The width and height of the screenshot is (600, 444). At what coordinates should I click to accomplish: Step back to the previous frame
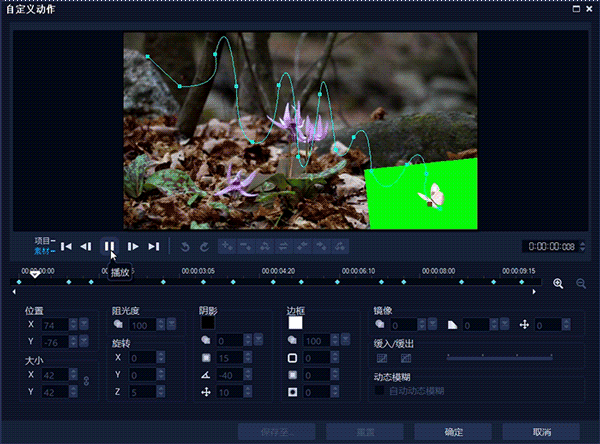point(86,246)
